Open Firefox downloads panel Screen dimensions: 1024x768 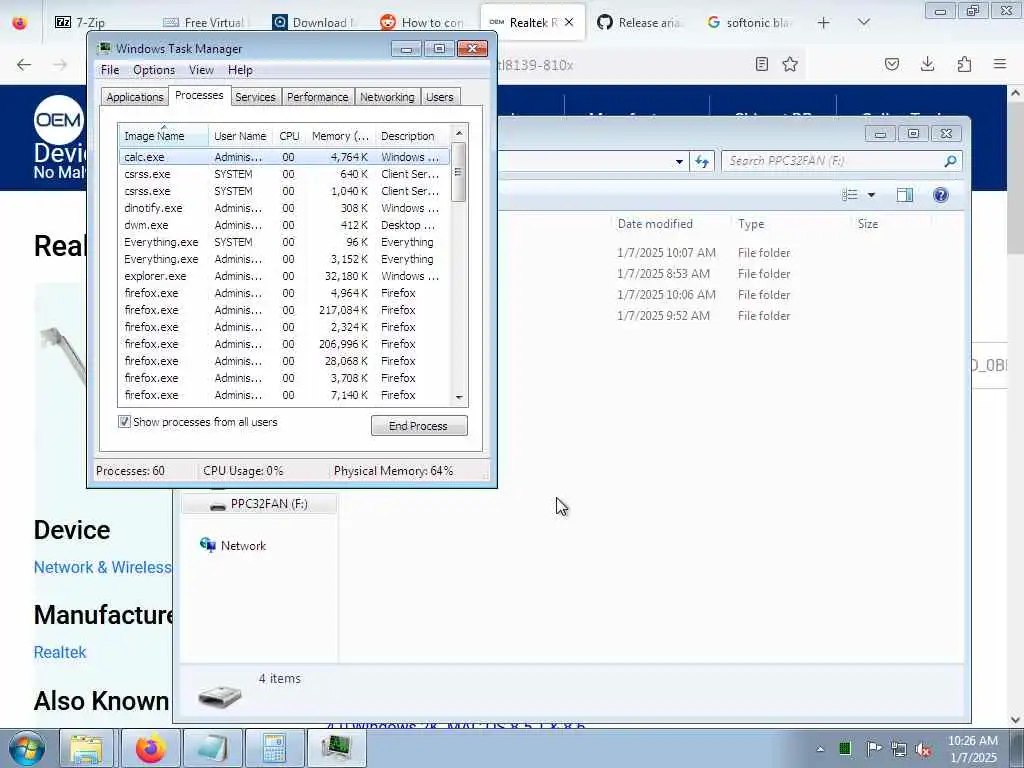[927, 64]
